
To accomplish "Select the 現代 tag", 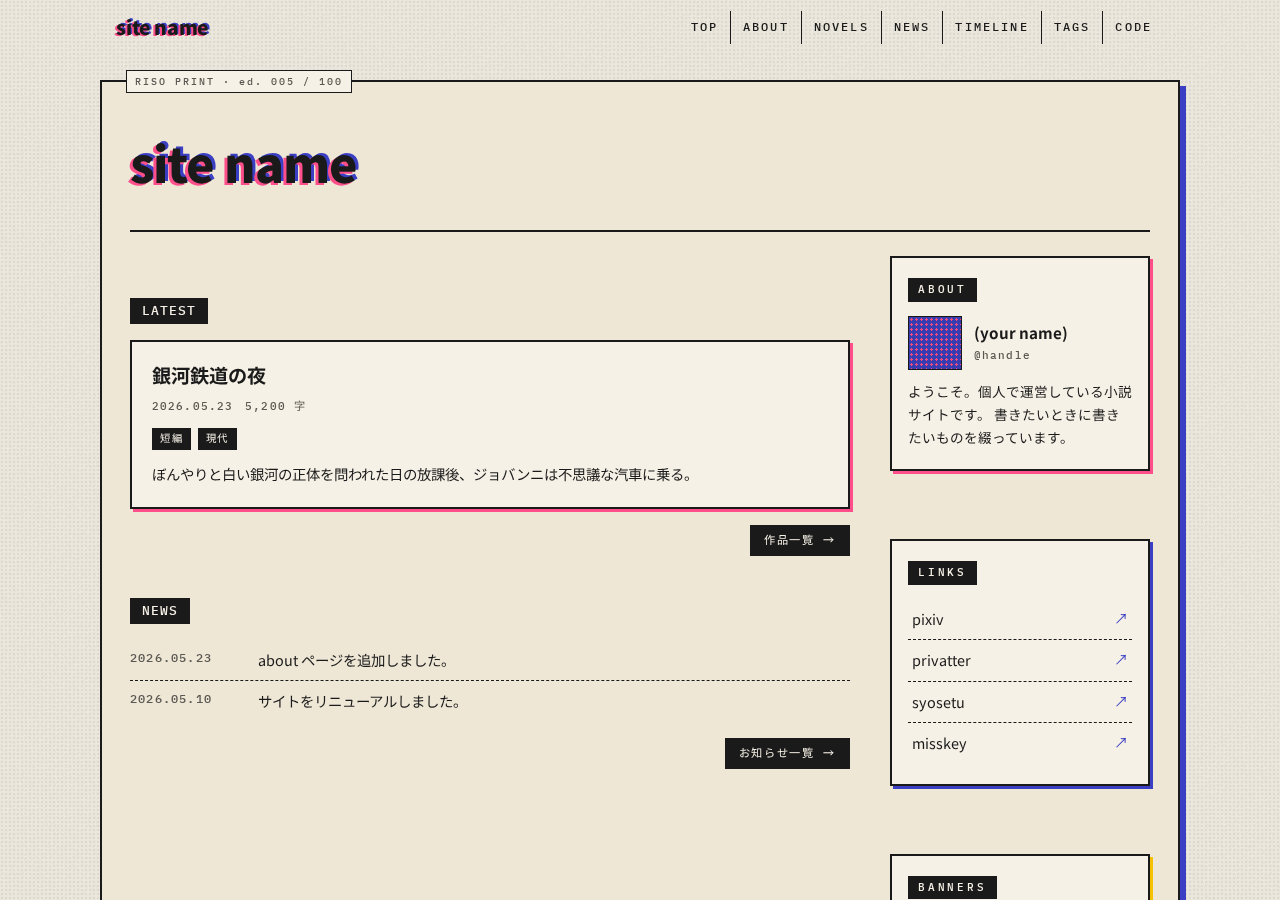I will click(x=217, y=439).
